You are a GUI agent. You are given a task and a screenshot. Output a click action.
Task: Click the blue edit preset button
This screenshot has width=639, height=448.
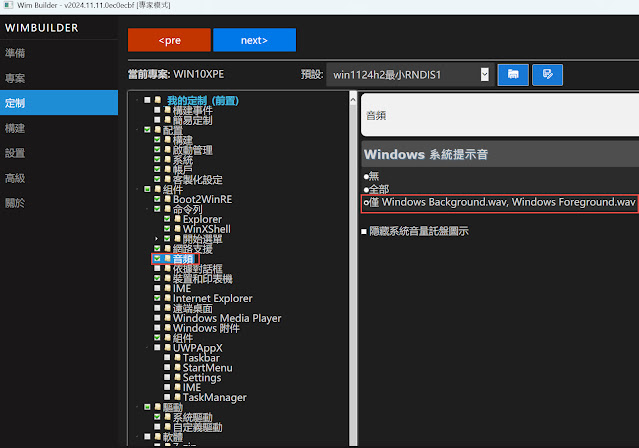(547, 75)
